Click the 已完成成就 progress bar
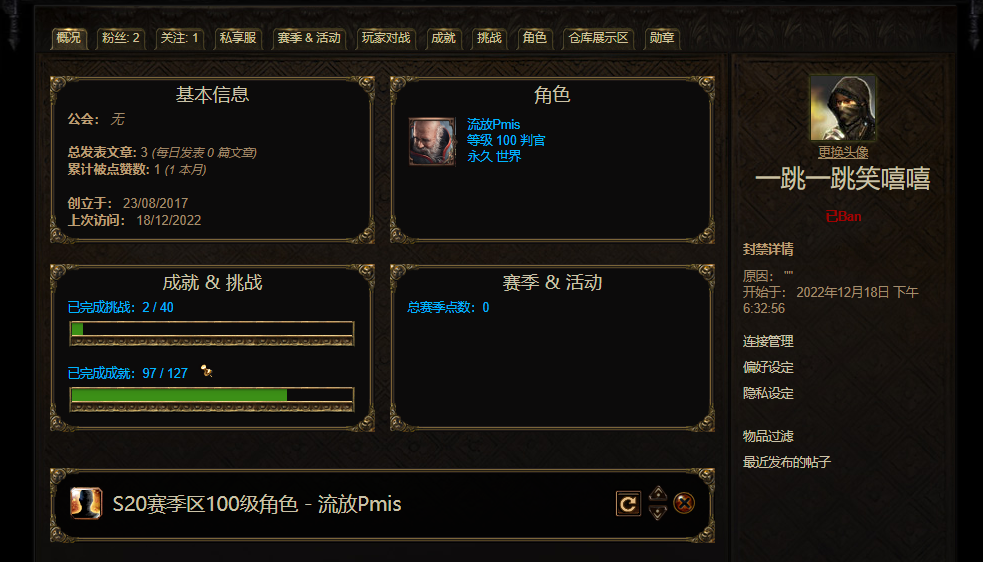This screenshot has width=983, height=562. pos(212,399)
